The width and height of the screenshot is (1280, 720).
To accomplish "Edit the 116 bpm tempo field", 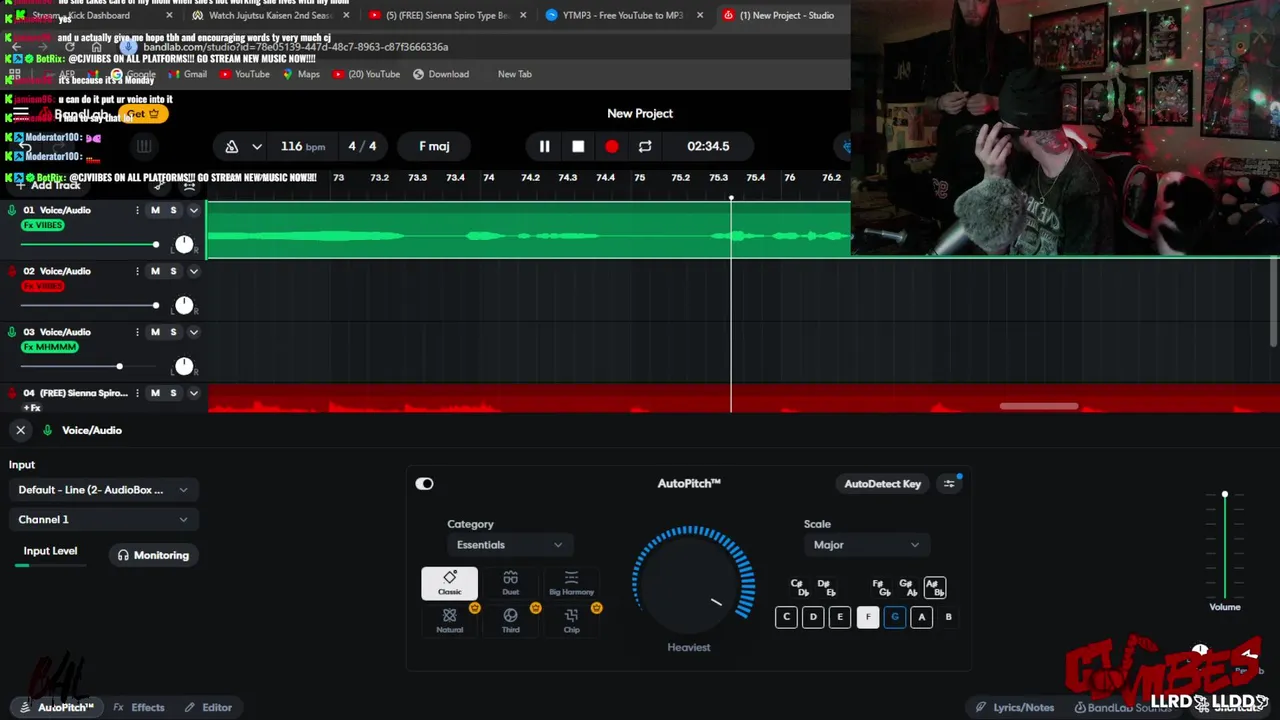I will (x=302, y=146).
